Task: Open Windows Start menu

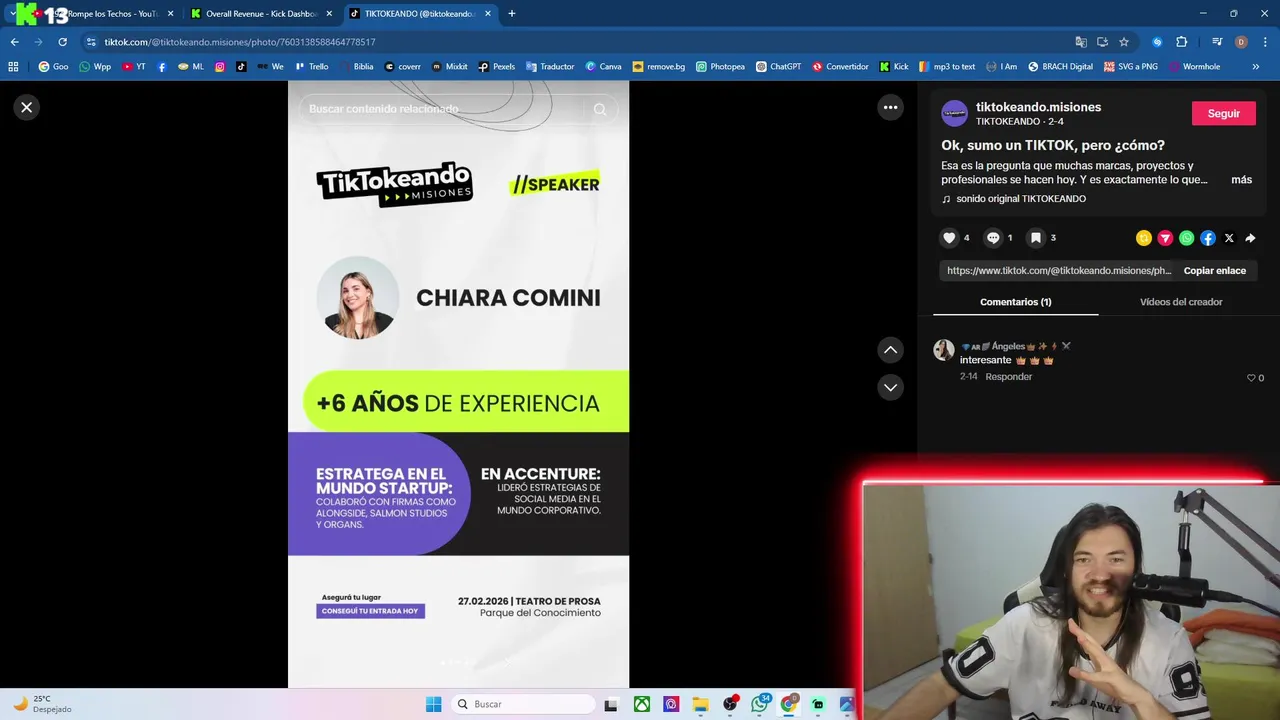Action: [433, 704]
